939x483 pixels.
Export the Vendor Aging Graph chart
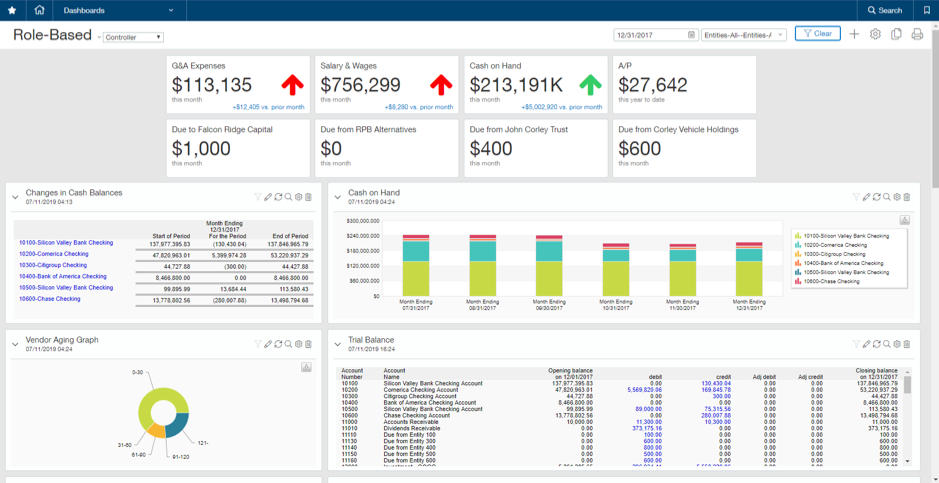tap(306, 367)
